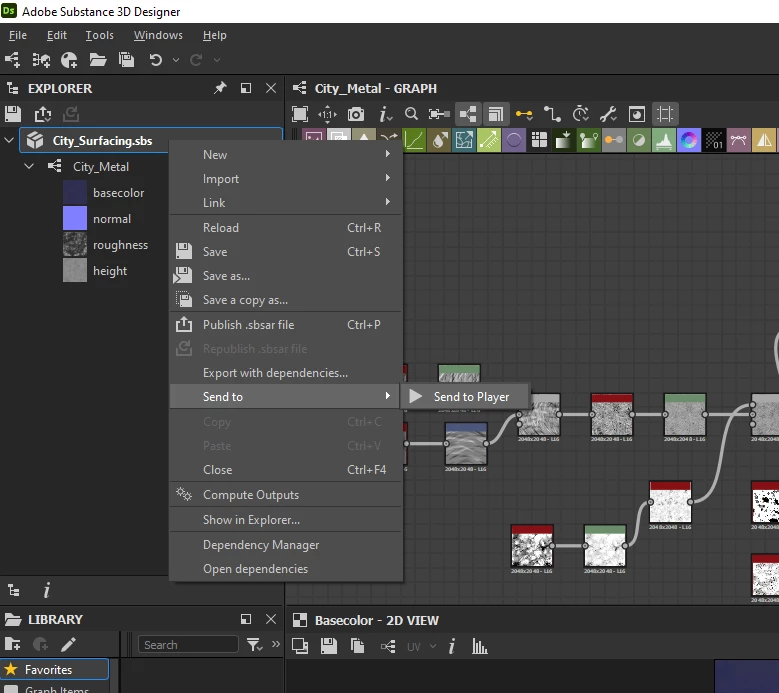The width and height of the screenshot is (779, 693).
Task: Toggle the highlighted node links display button
Action: [467, 114]
